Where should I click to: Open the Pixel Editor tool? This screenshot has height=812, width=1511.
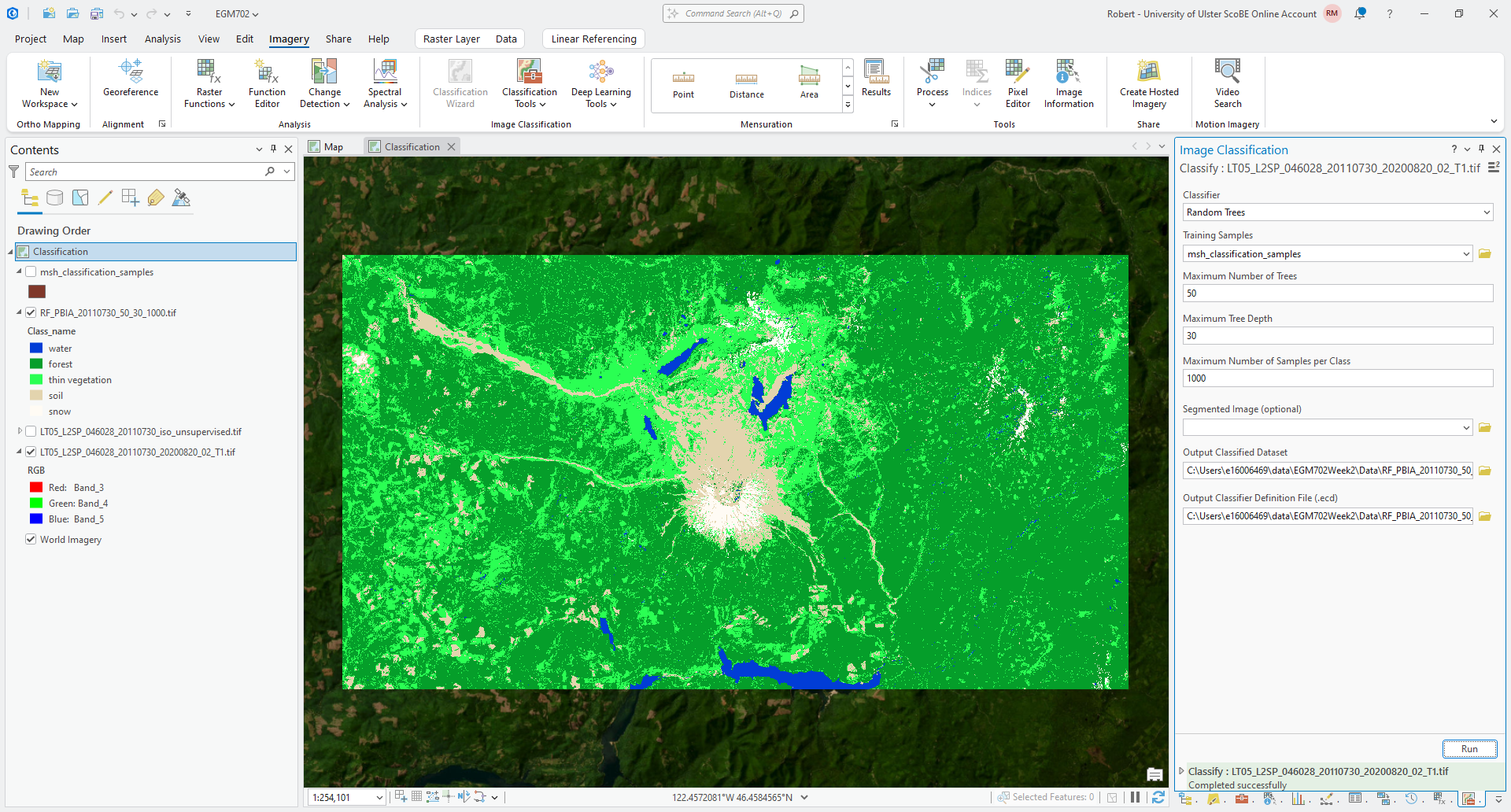[1017, 83]
